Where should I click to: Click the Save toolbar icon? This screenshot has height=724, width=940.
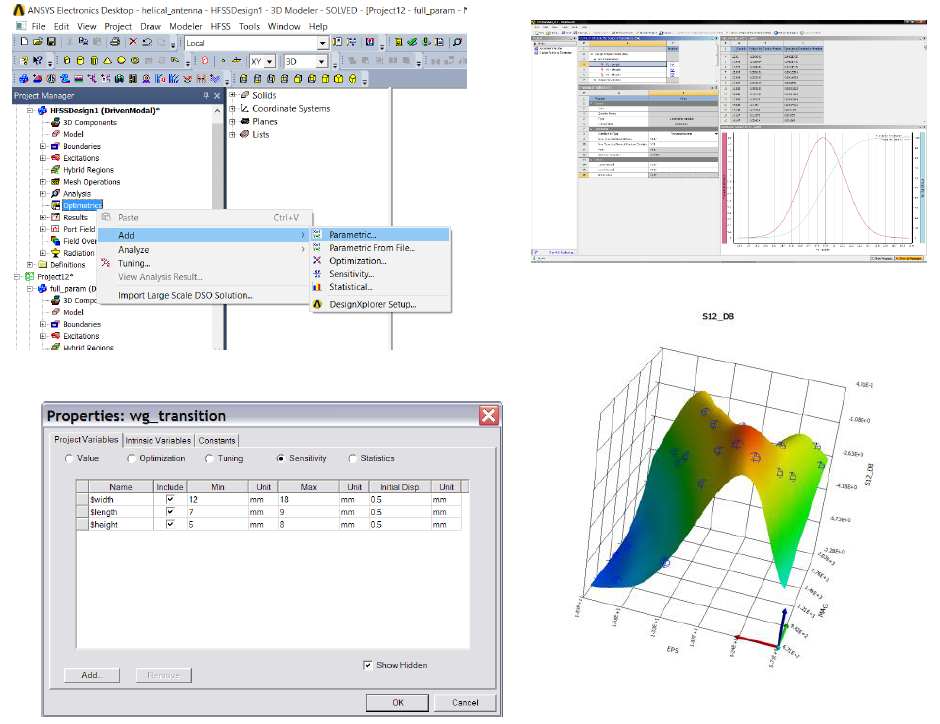[51, 42]
